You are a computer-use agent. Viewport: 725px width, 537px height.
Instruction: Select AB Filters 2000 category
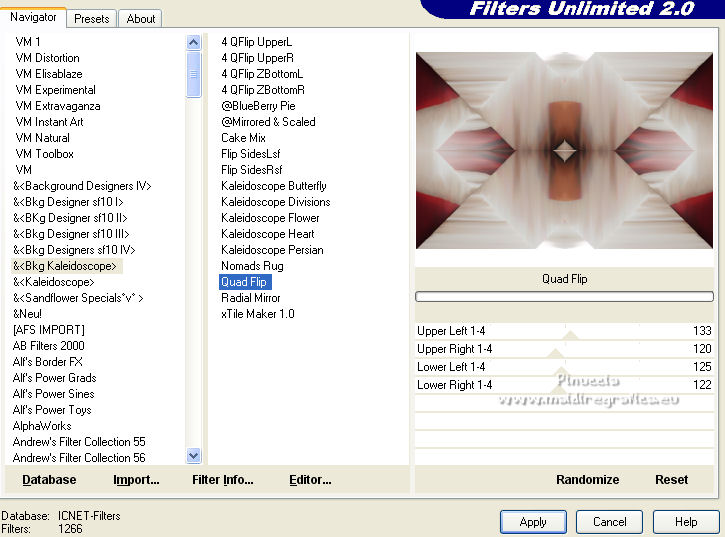point(49,346)
